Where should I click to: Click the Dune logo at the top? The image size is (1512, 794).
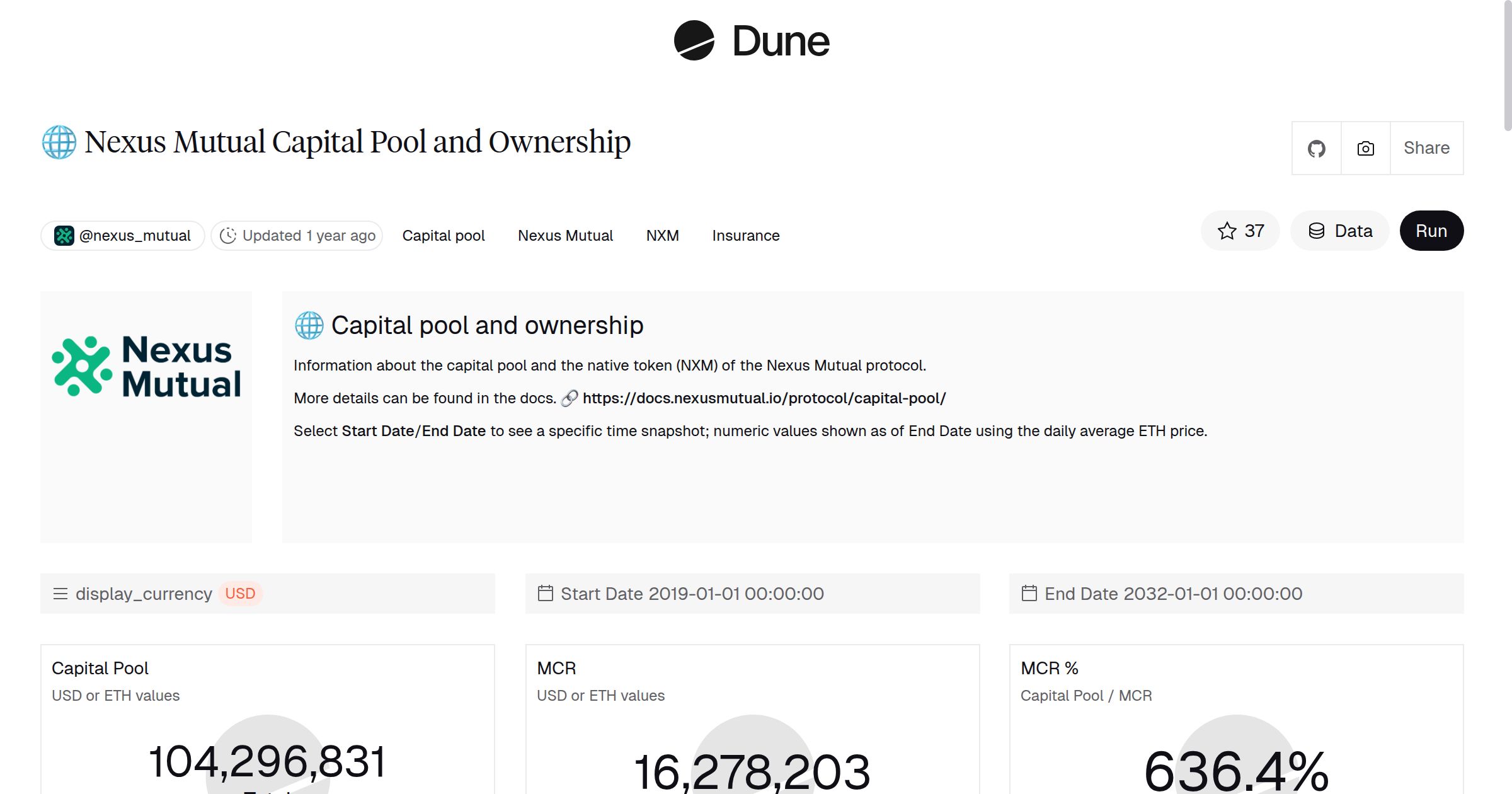[751, 40]
